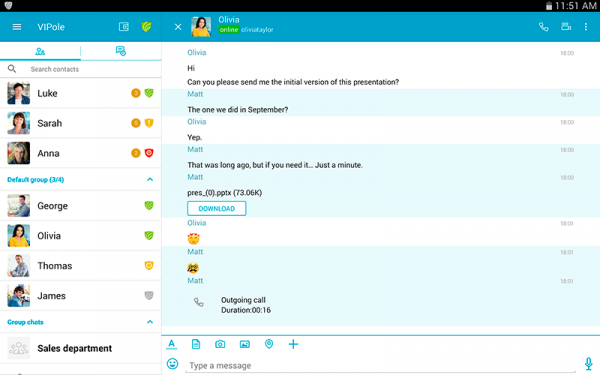This screenshot has width=600, height=375.
Task: Toggle text formatting A icon
Action: pyautogui.click(x=171, y=344)
